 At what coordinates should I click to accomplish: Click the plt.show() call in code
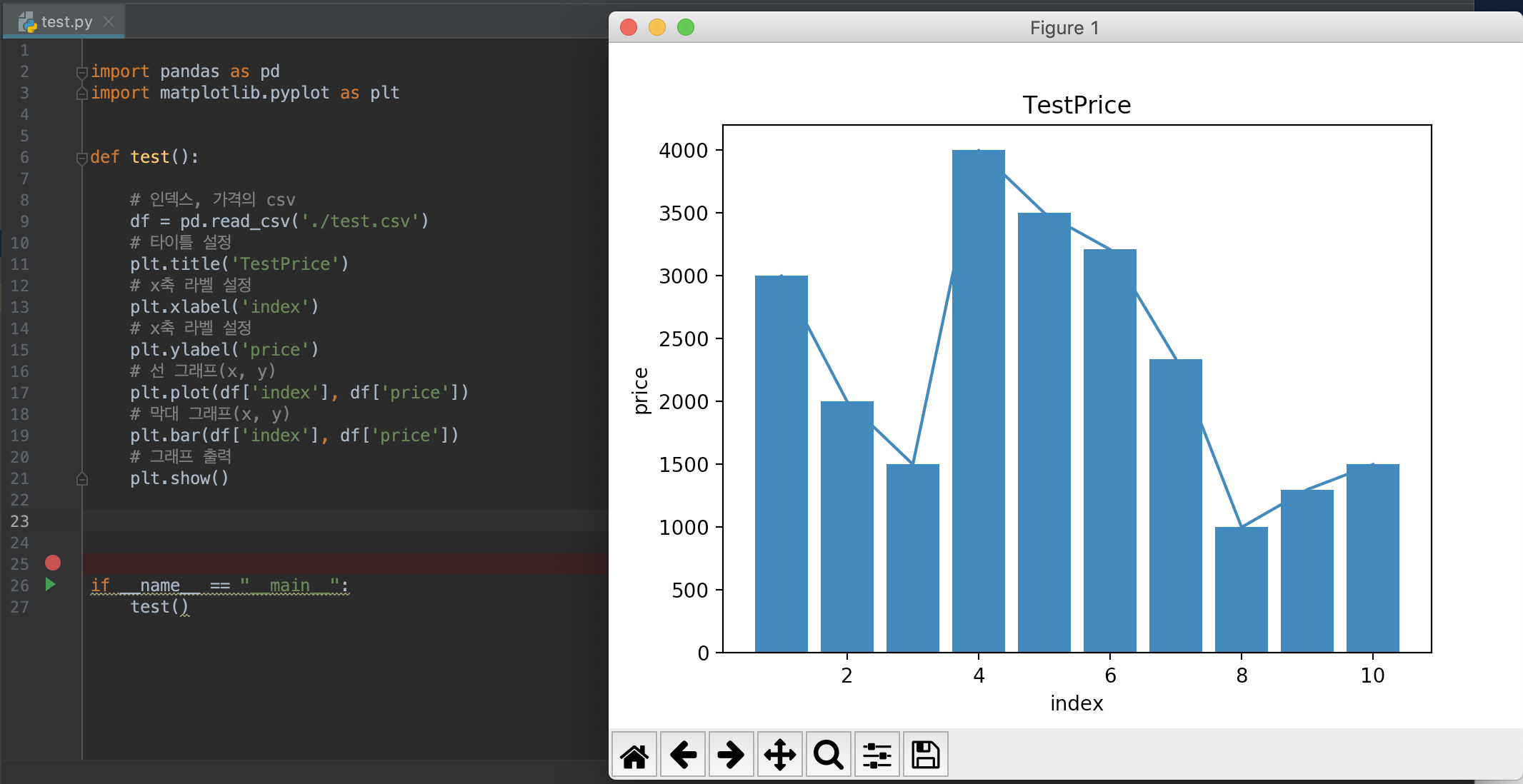(179, 478)
